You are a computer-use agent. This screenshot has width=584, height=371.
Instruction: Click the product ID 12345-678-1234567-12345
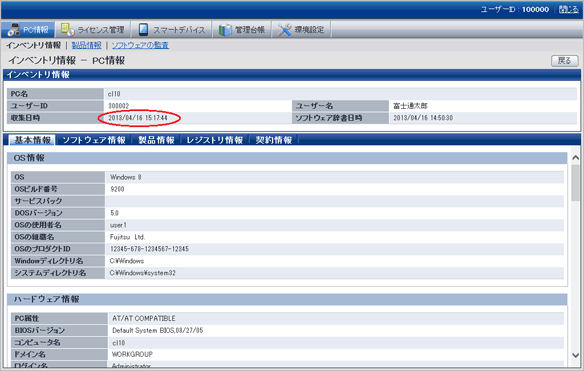tap(149, 249)
